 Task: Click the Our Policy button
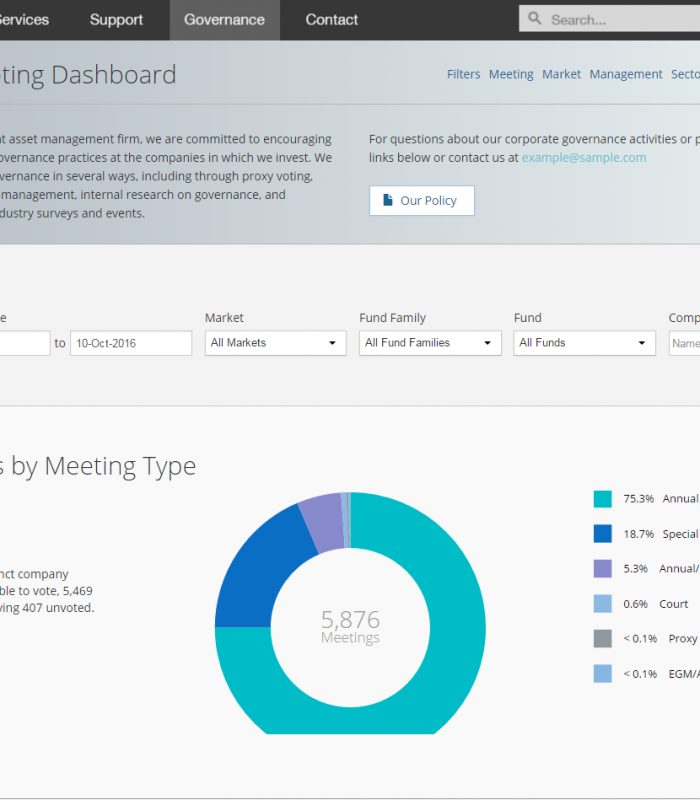point(421,201)
